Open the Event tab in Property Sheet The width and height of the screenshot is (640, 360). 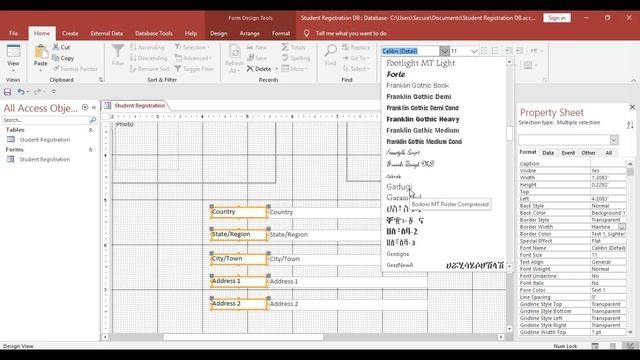pos(568,153)
